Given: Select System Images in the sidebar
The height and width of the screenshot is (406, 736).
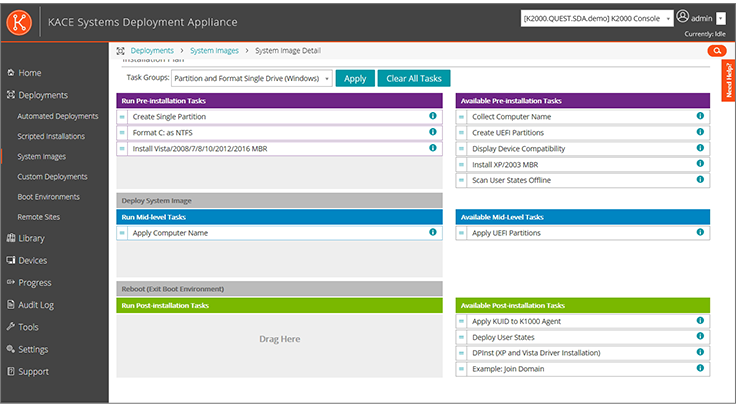Looking at the screenshot, I should [x=41, y=156].
